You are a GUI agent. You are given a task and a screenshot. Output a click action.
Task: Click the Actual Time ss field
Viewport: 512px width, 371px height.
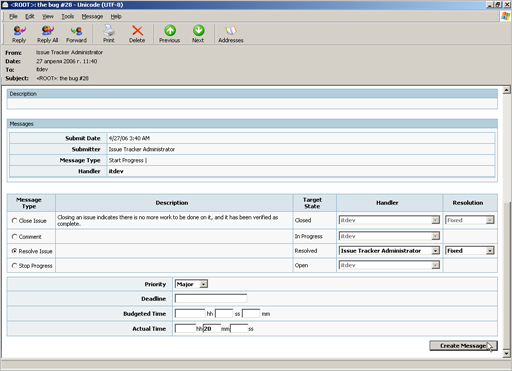point(239,328)
